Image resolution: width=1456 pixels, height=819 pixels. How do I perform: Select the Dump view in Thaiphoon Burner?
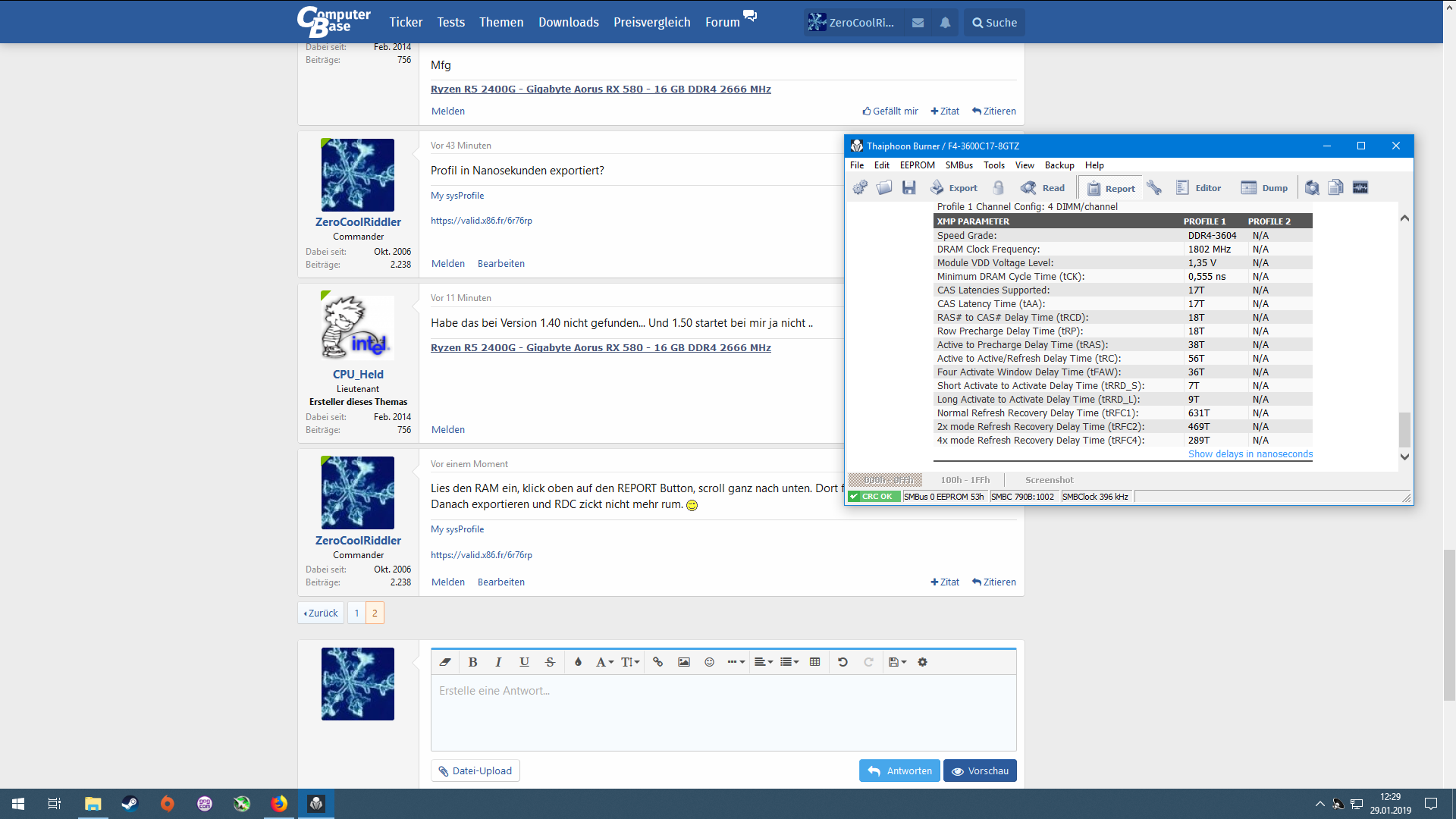[x=1264, y=187]
